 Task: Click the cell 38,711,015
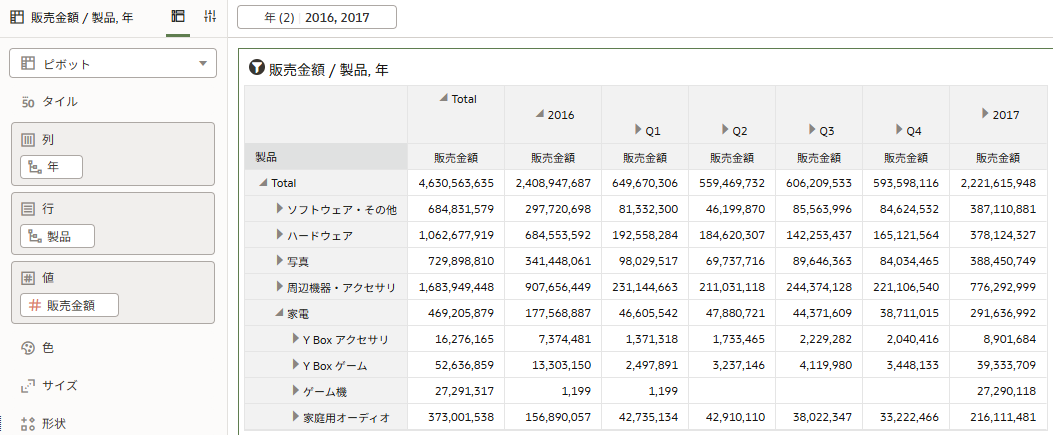pyautogui.click(x=905, y=313)
